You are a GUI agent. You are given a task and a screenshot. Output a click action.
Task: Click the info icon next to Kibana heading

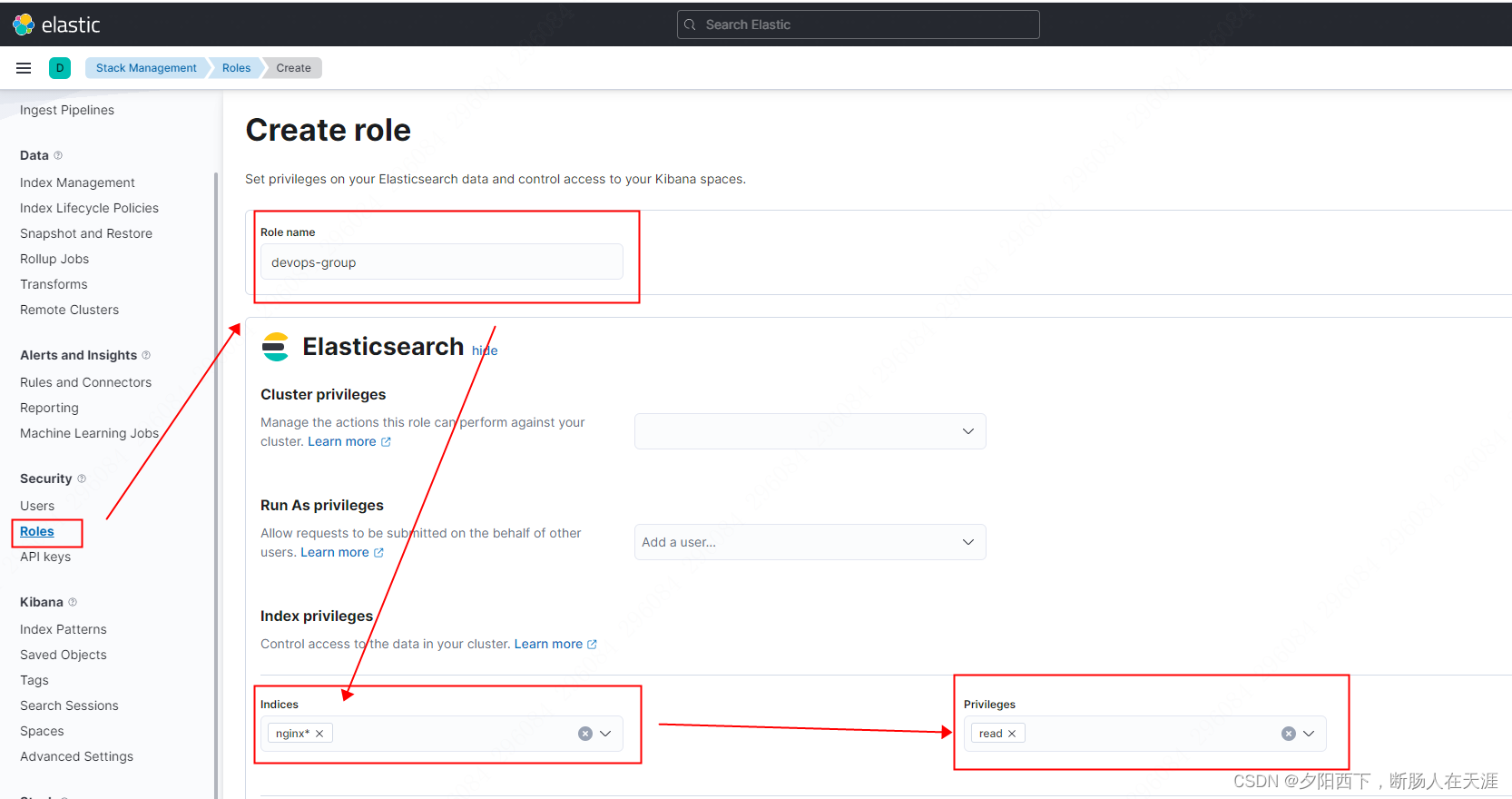pos(73,602)
